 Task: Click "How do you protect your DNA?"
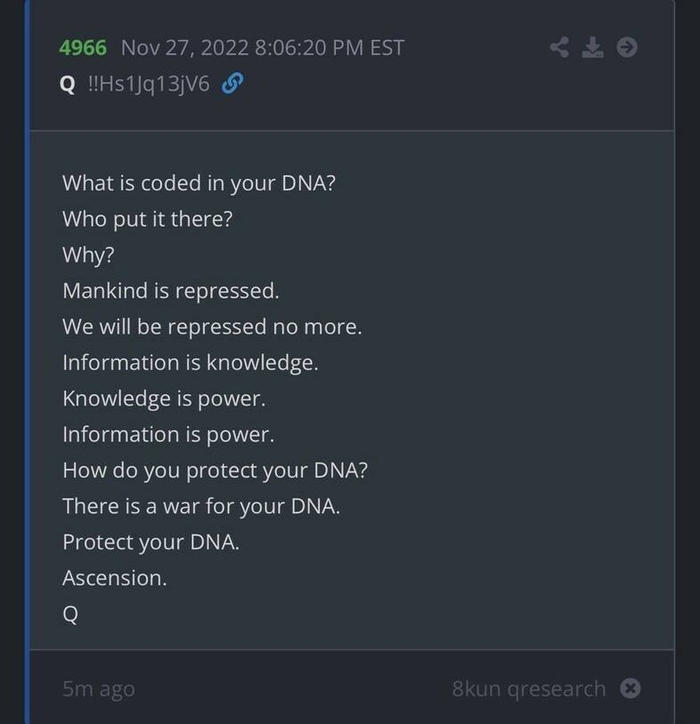pos(215,471)
